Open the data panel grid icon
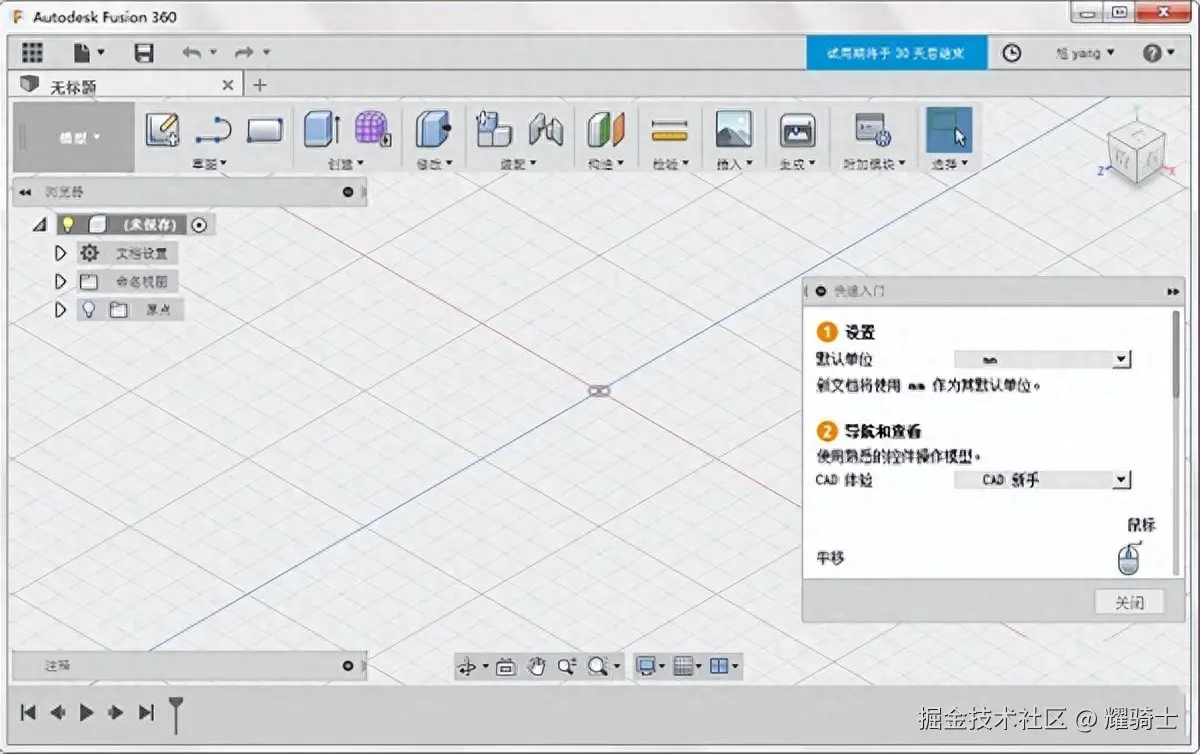 [32, 53]
